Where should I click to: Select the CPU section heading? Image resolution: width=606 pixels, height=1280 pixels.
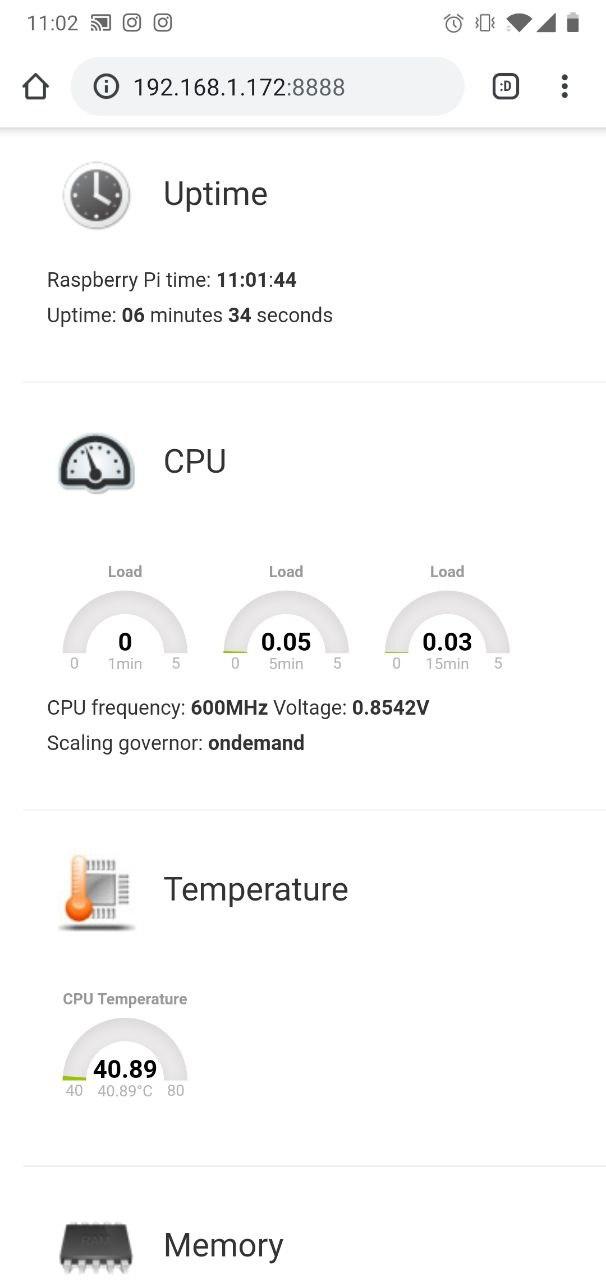click(194, 461)
